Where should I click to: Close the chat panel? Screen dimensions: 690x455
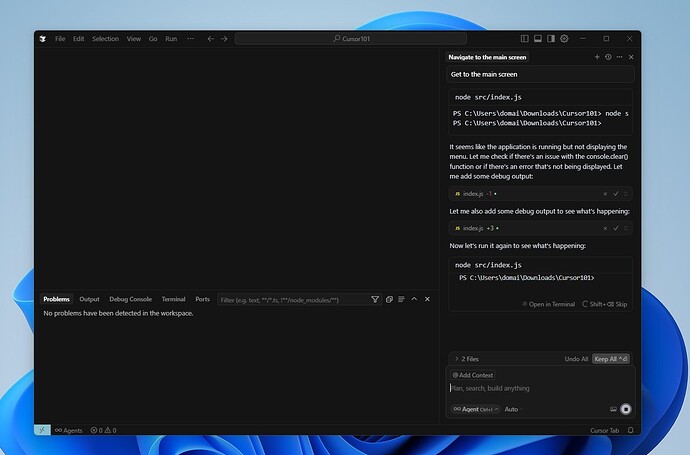631,57
